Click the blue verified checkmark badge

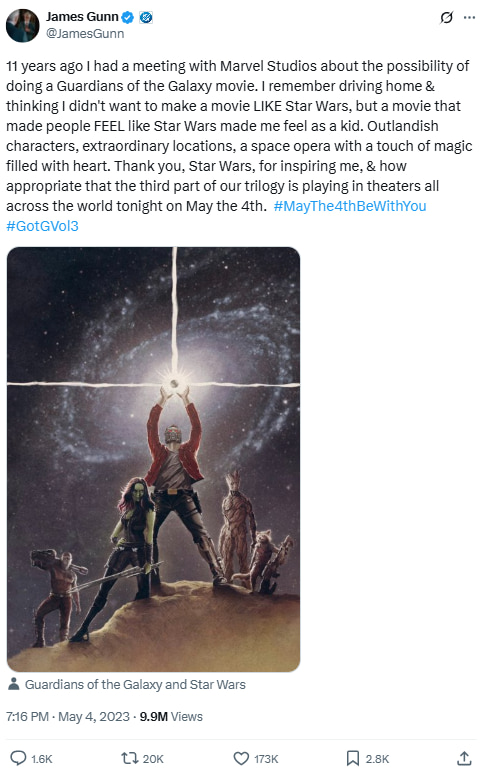click(128, 17)
